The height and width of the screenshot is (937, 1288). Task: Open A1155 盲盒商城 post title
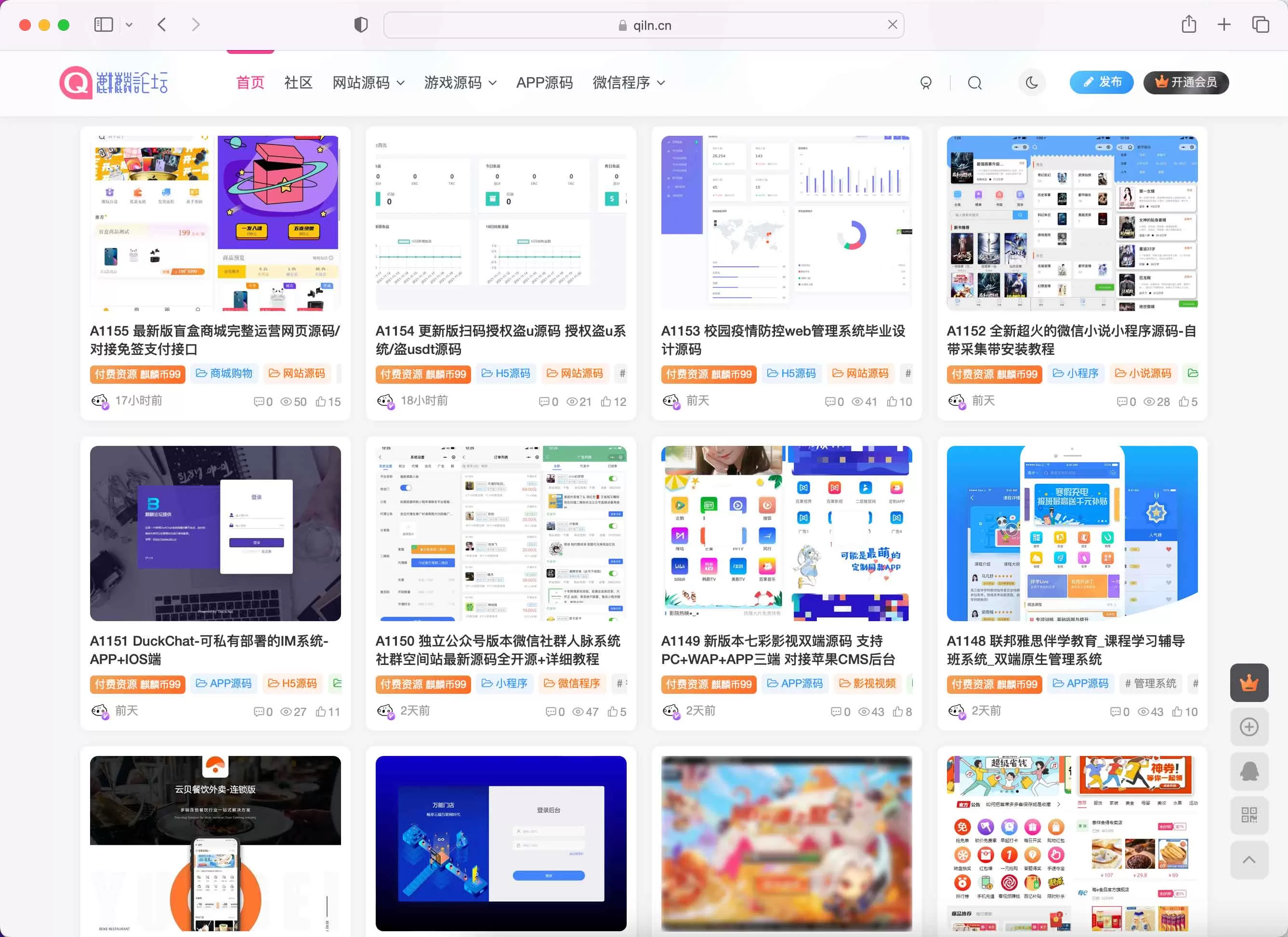215,340
